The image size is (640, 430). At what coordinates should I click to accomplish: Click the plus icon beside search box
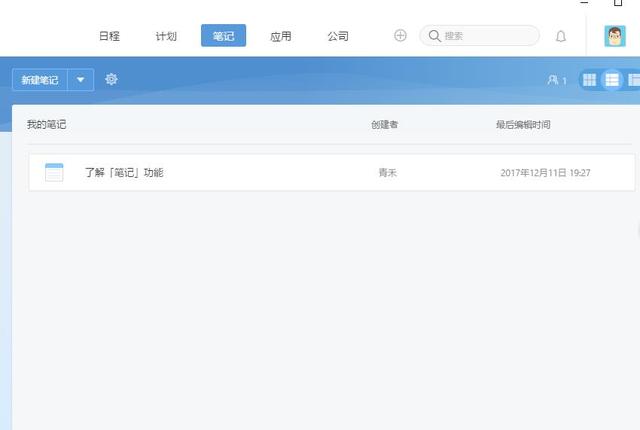coord(400,36)
